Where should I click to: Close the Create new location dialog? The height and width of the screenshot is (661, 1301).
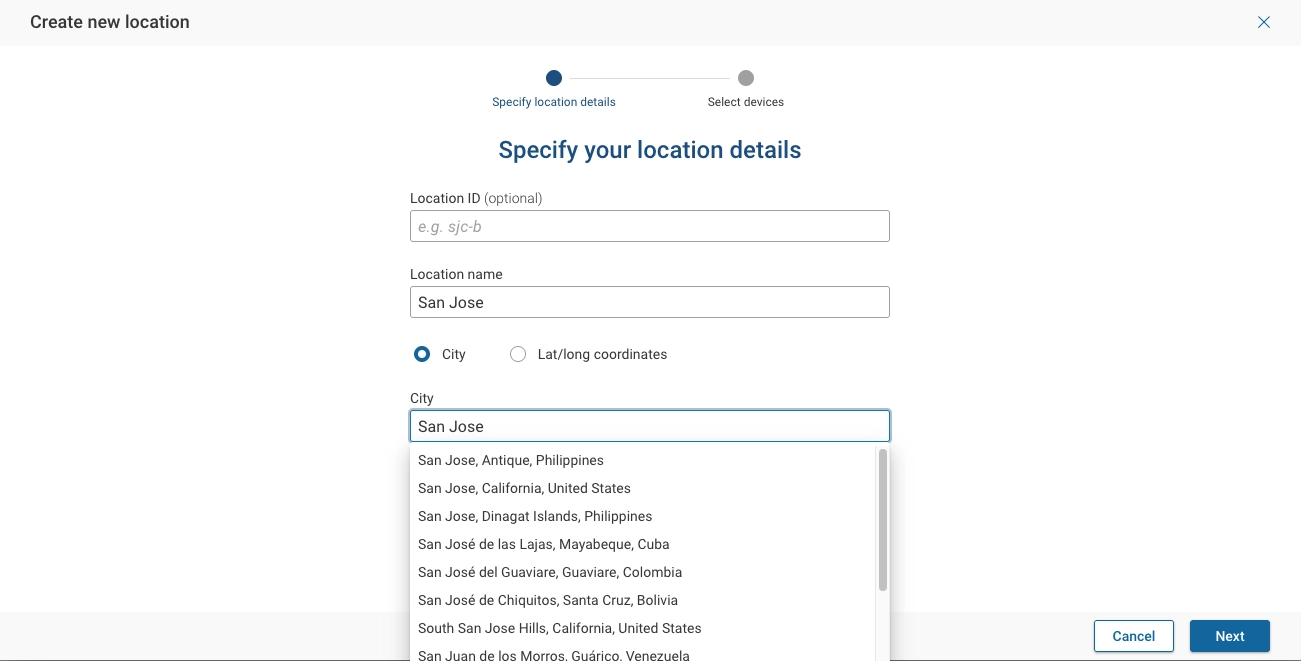click(x=1263, y=22)
